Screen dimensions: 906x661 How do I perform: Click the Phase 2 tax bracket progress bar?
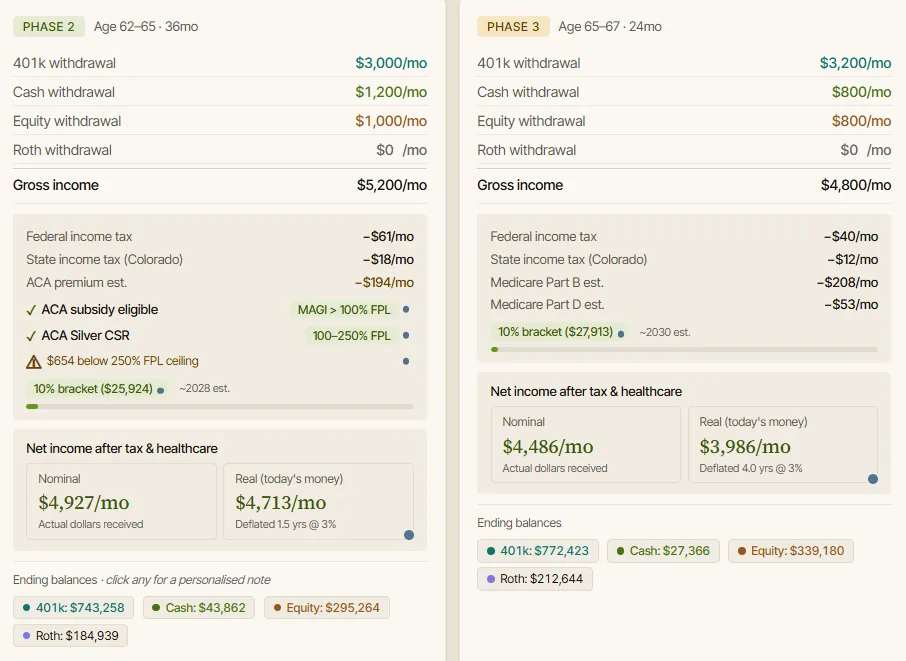click(220, 406)
